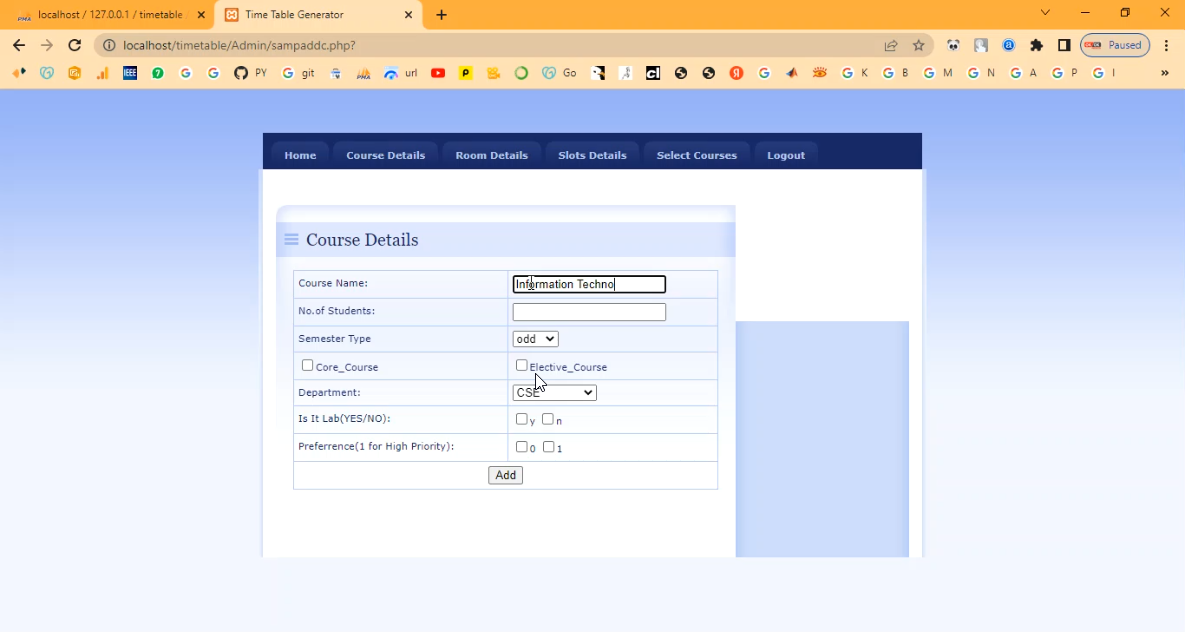
Task: Check the 'y' checkbox for lab
Action: [x=521, y=419]
